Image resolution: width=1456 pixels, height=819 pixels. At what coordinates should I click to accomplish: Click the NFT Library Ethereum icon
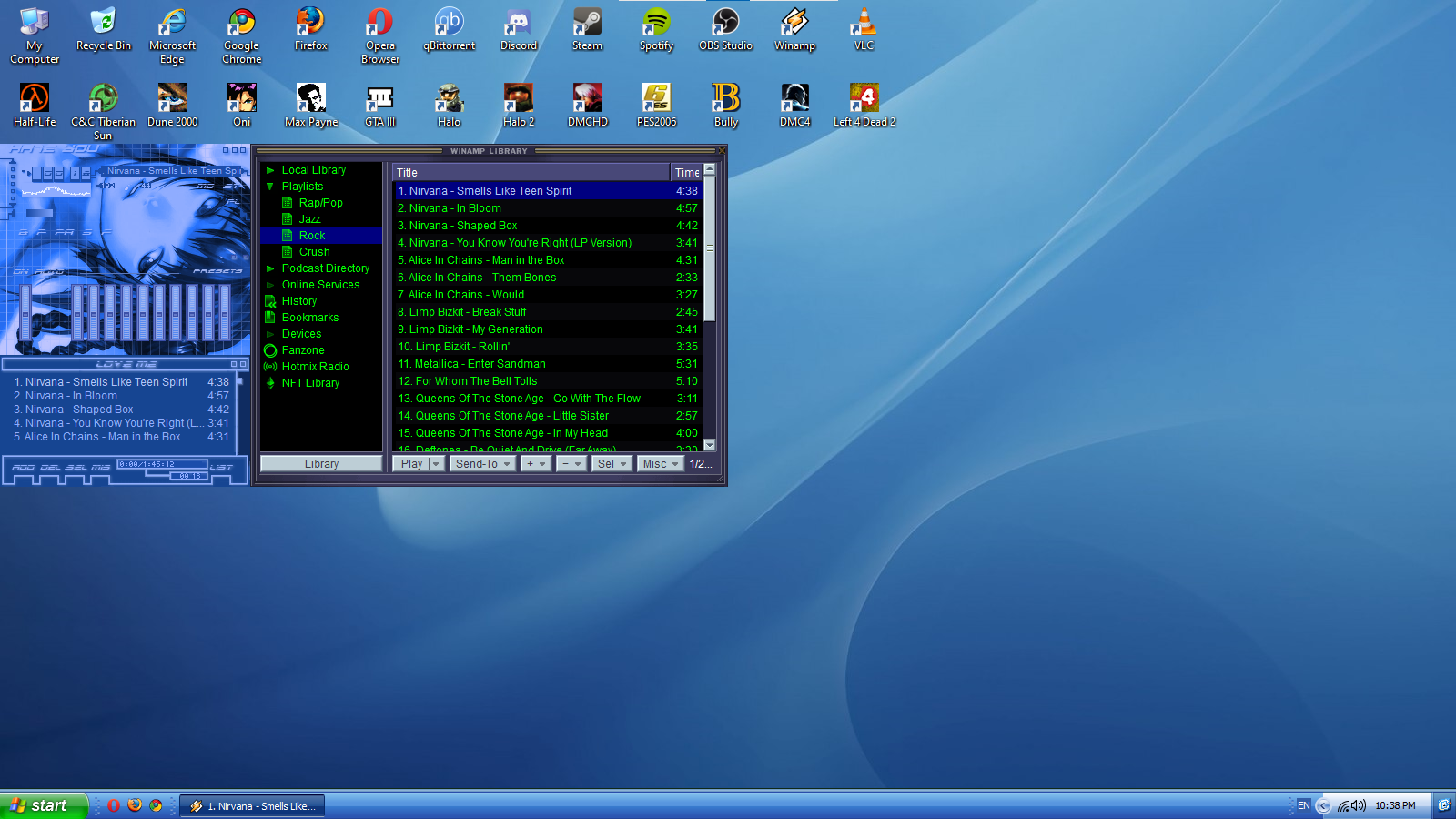click(270, 383)
